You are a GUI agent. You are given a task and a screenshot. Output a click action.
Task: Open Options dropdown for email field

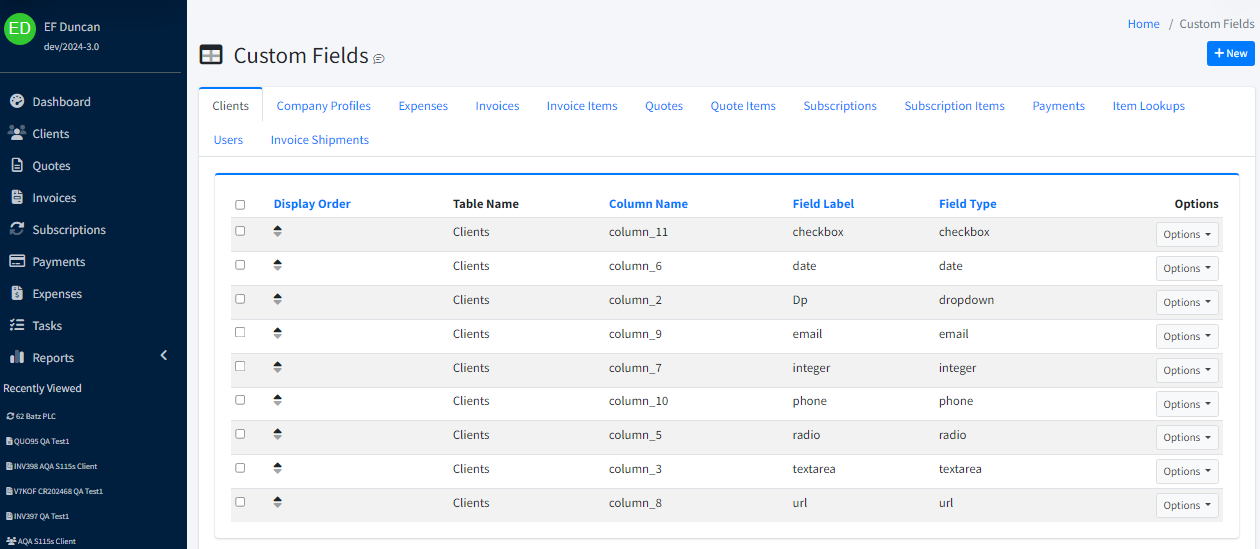pyautogui.click(x=1187, y=336)
